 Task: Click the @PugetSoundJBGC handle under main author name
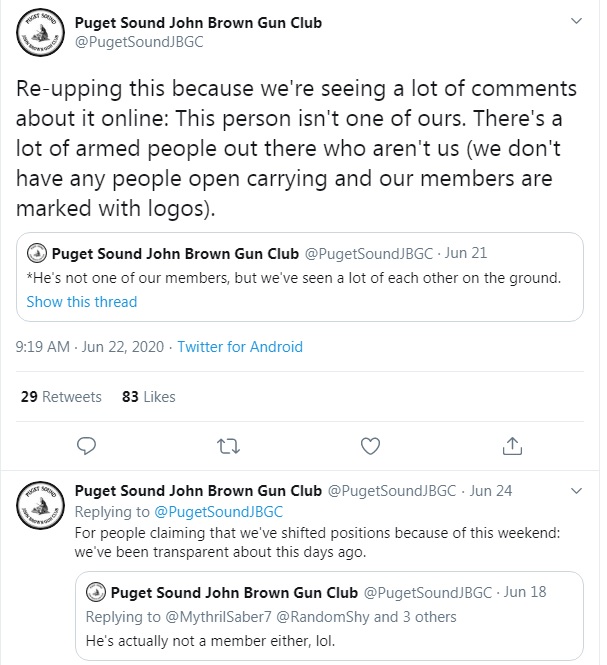point(139,42)
